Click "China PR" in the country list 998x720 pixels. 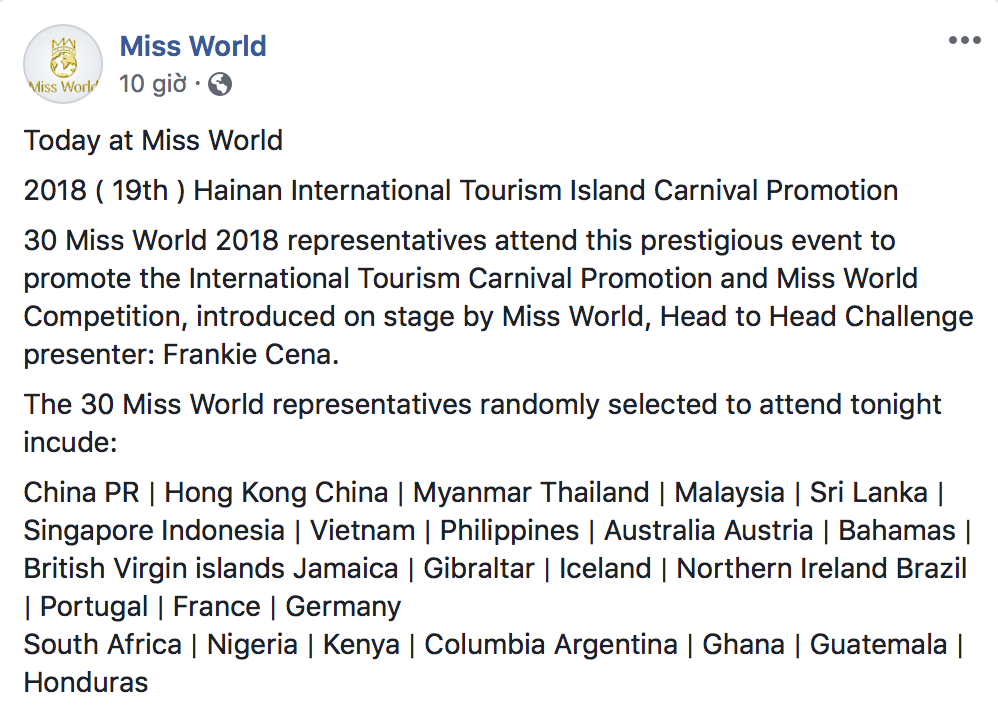tap(81, 493)
